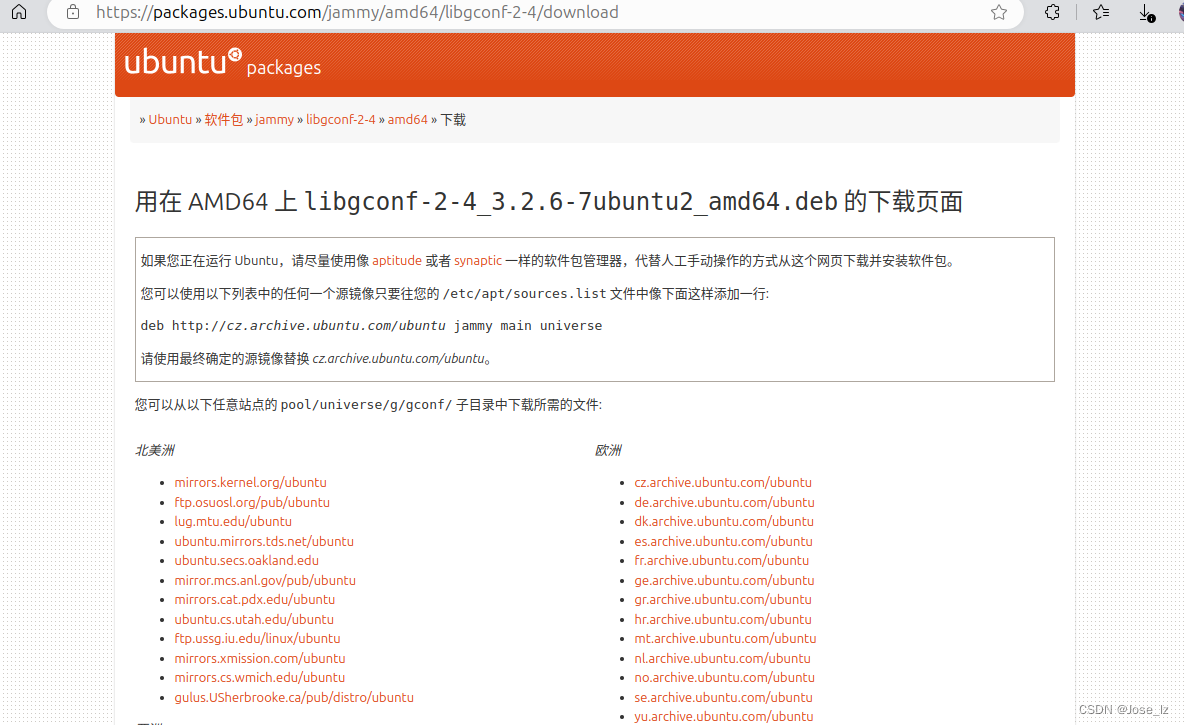Download from ubuntu.secs.oakland.edu
The image size is (1184, 725).
click(246, 560)
